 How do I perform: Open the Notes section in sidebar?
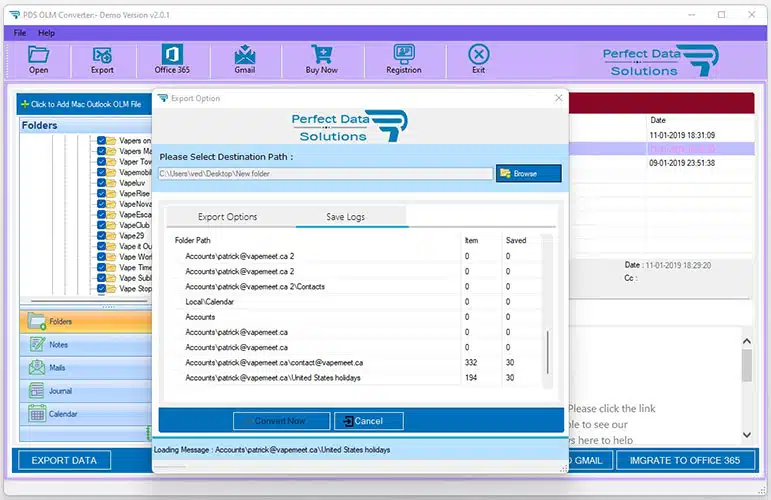tap(86, 345)
